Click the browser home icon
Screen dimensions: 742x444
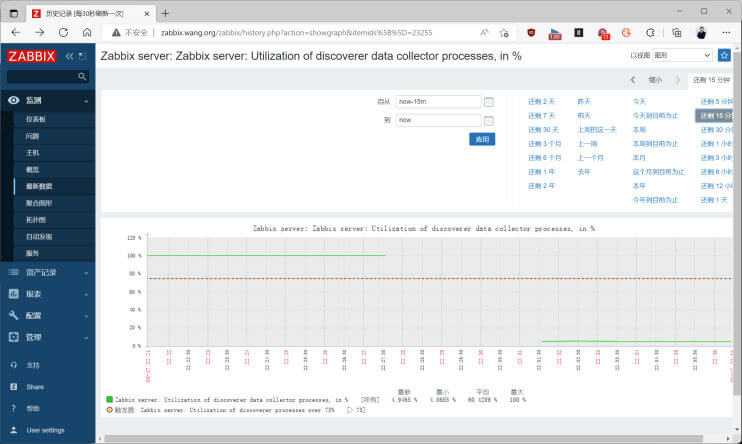point(87,33)
